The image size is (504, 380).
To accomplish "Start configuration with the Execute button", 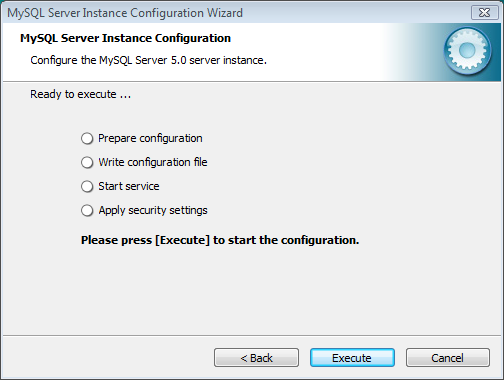I will (352, 358).
